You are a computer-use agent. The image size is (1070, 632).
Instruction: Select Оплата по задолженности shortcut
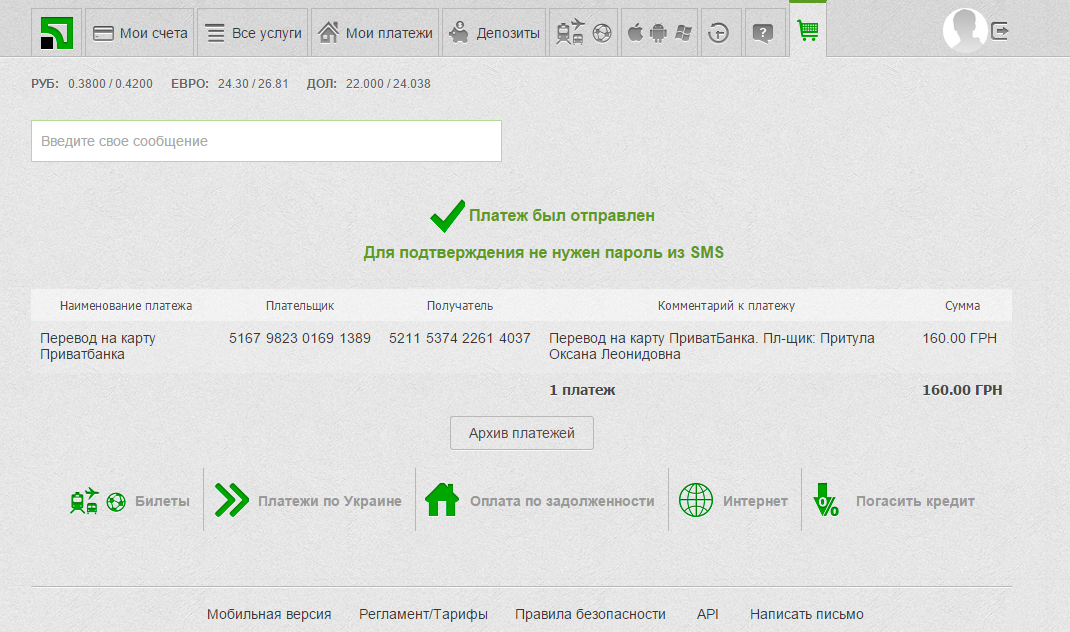541,501
